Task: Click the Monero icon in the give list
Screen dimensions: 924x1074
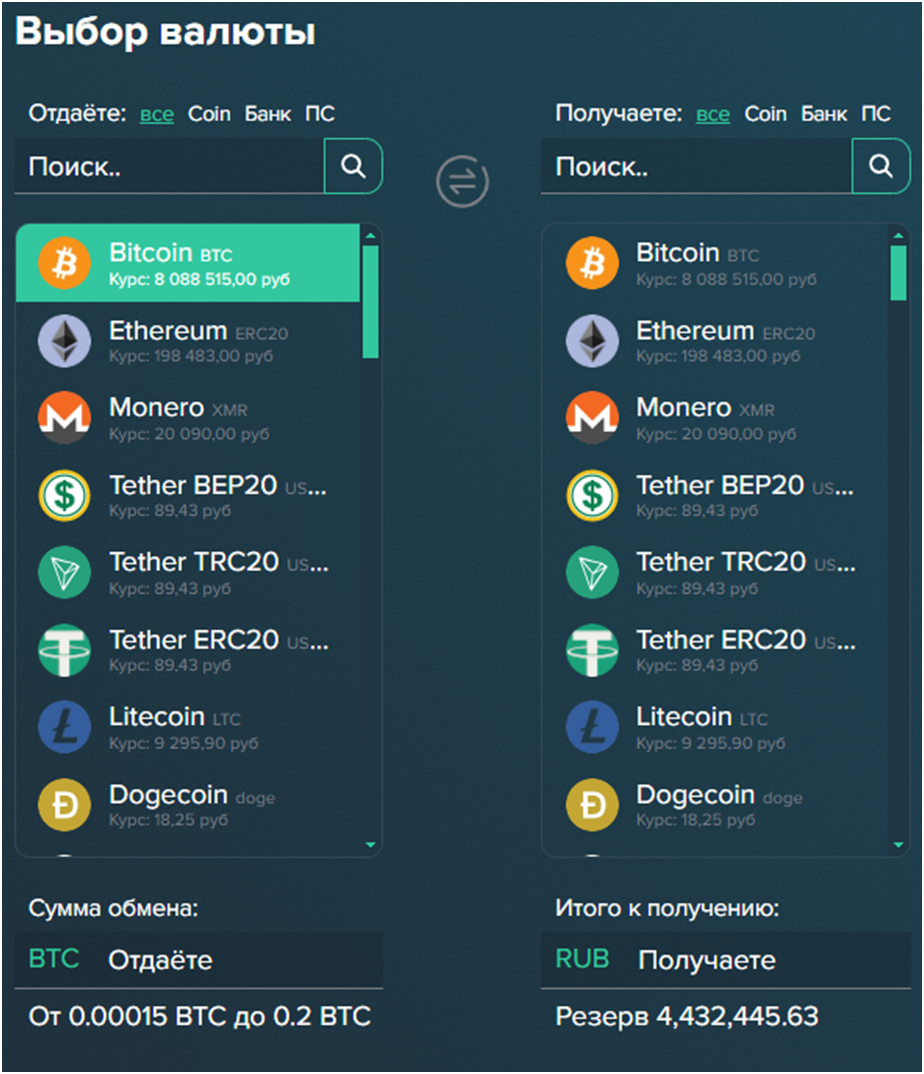Action: [64, 418]
